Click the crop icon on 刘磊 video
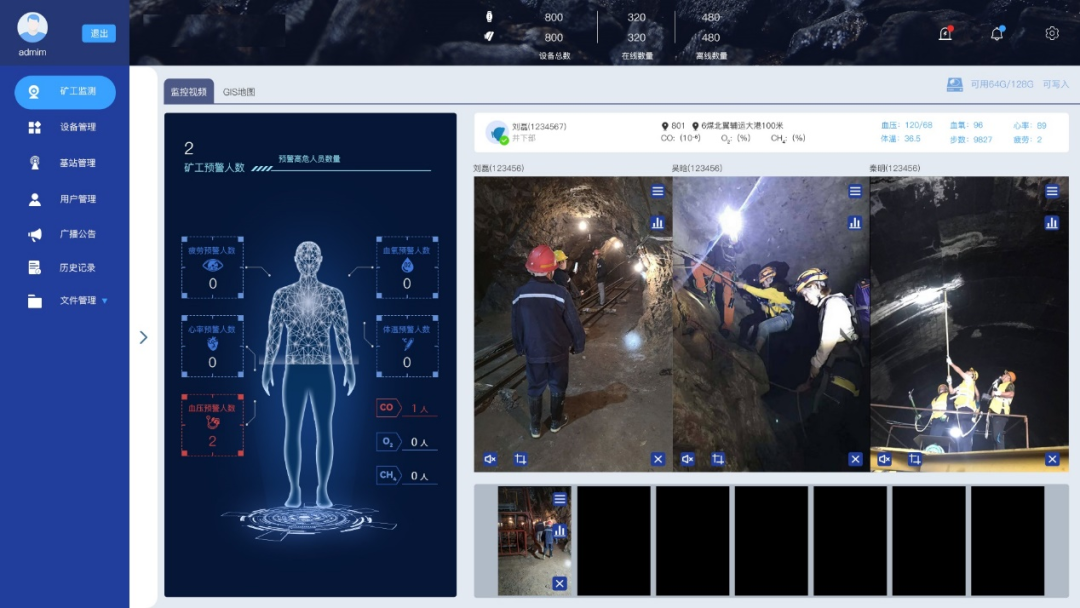Image resolution: width=1080 pixels, height=608 pixels. tap(520, 459)
